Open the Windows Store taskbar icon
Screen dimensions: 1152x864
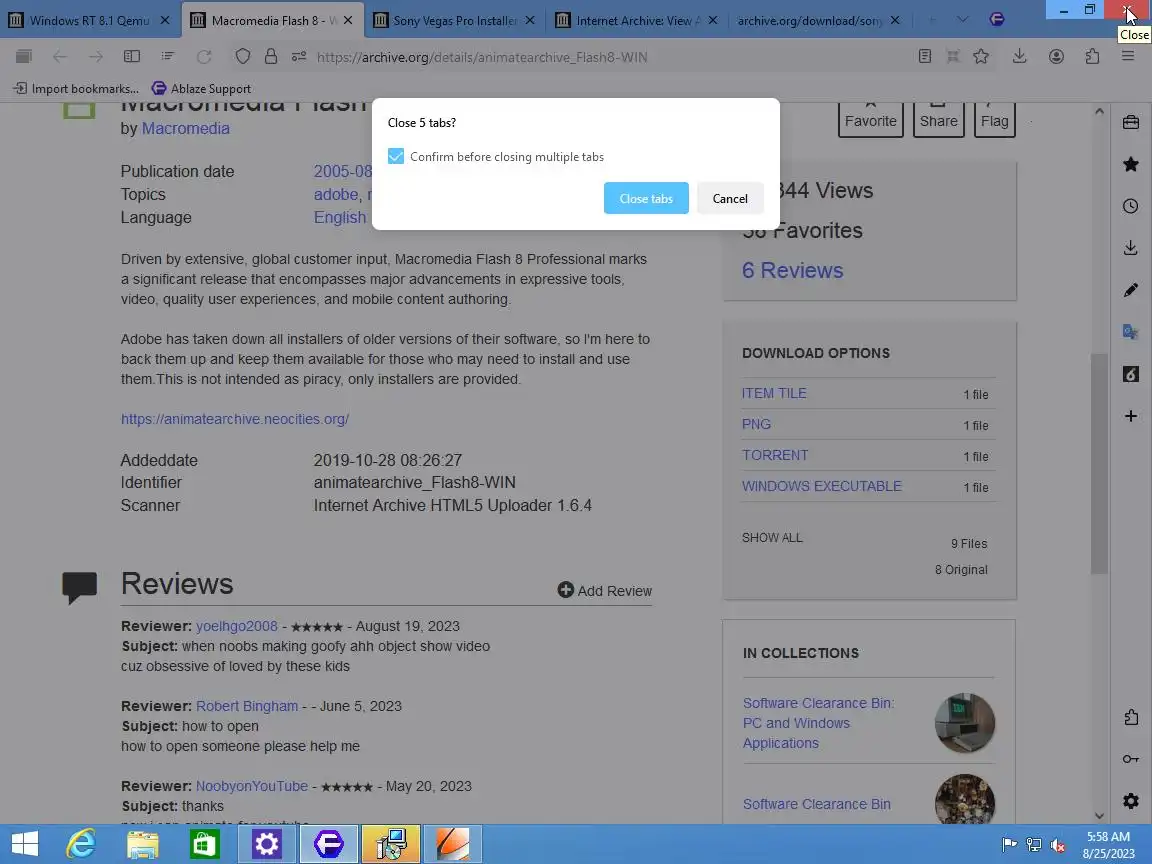[204, 843]
